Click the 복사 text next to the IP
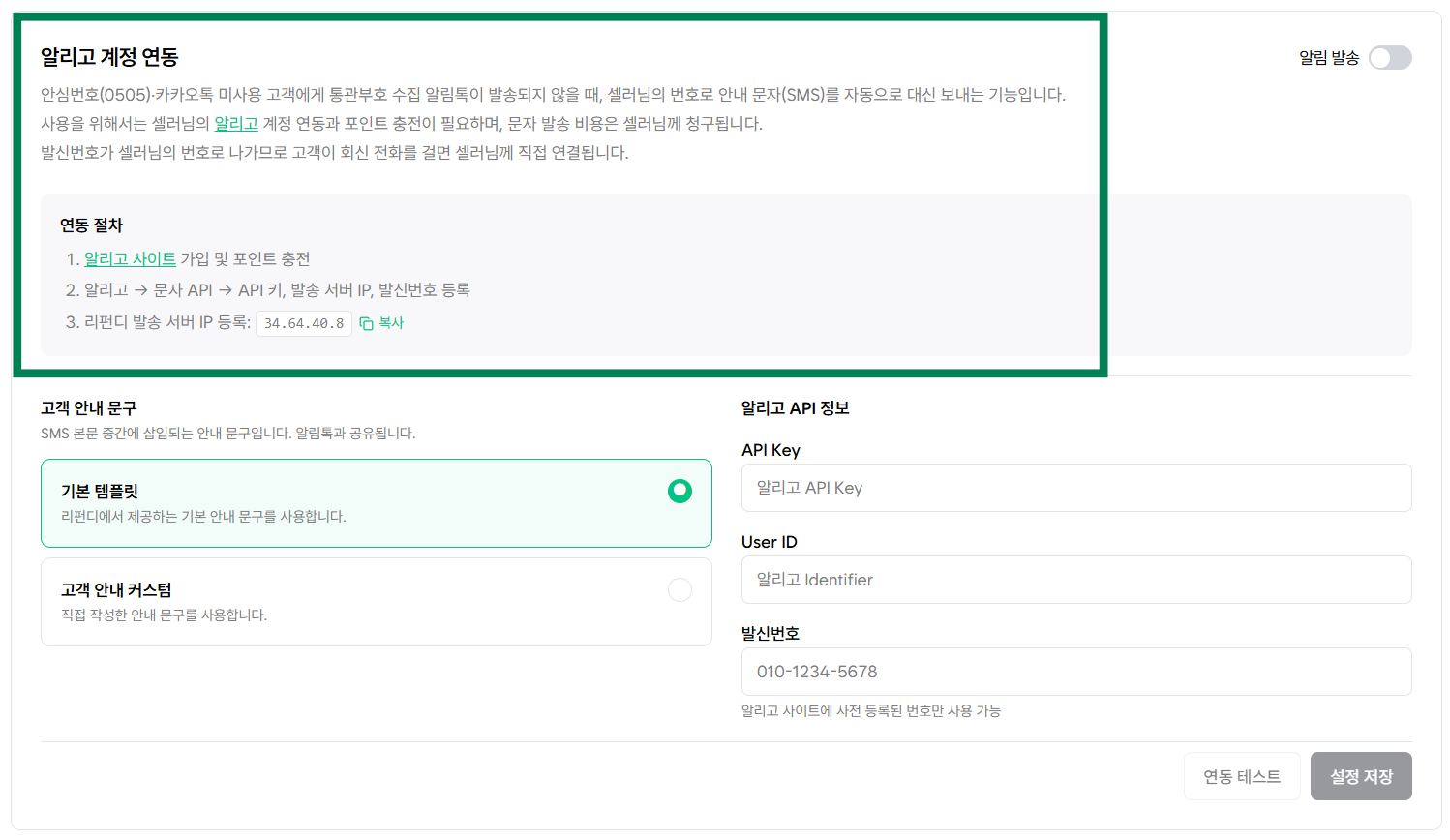Image resolution: width=1450 pixels, height=840 pixels. pos(391,323)
